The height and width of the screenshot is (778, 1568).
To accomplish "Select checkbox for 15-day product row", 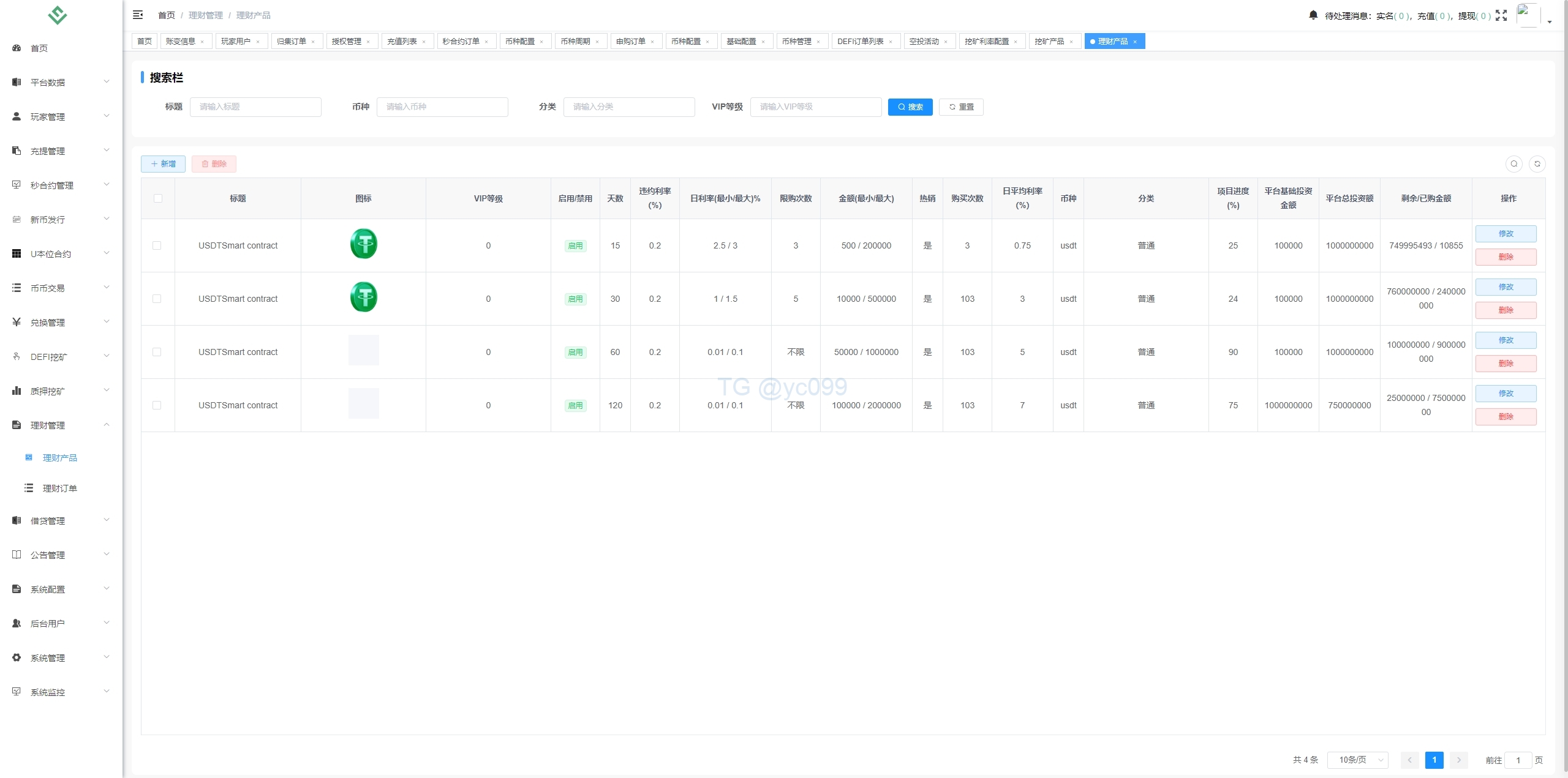I will (x=157, y=245).
